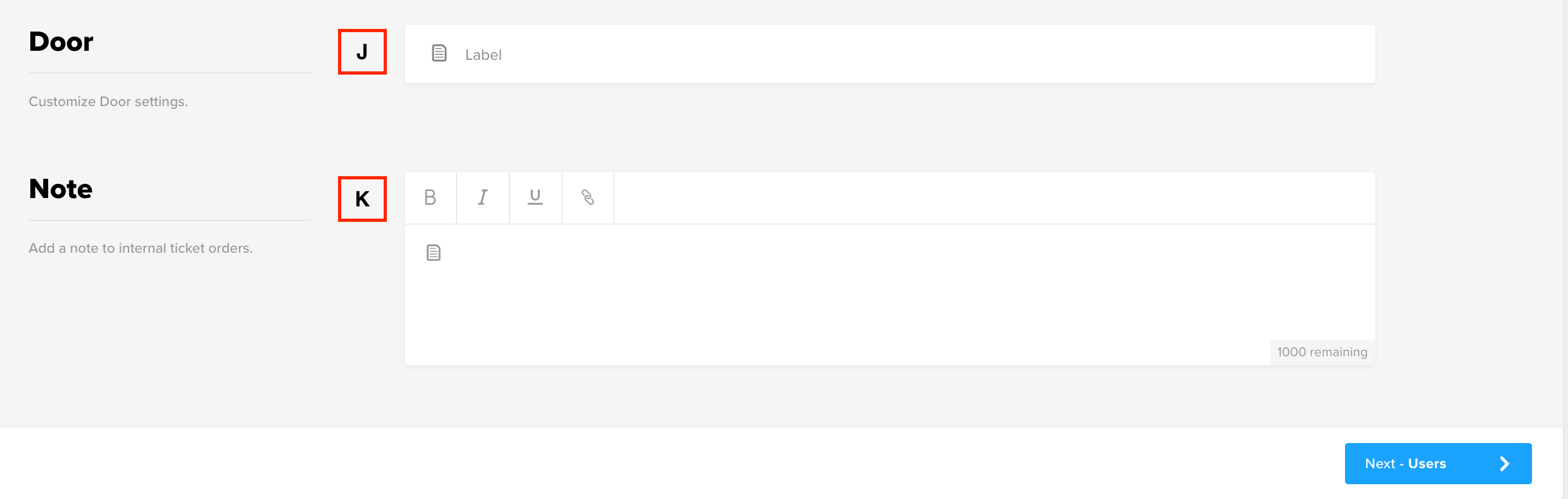Toggle bold formatting in Note editor
The image size is (1568, 499).
tap(431, 197)
